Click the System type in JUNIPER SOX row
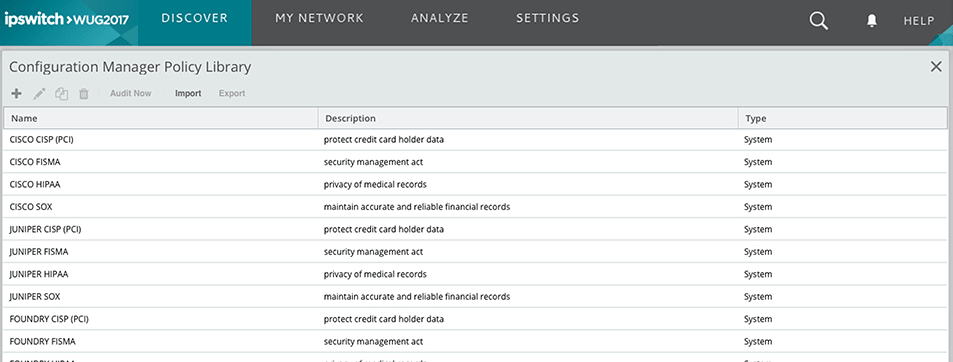Viewport: 953px width, 362px height. 758,297
